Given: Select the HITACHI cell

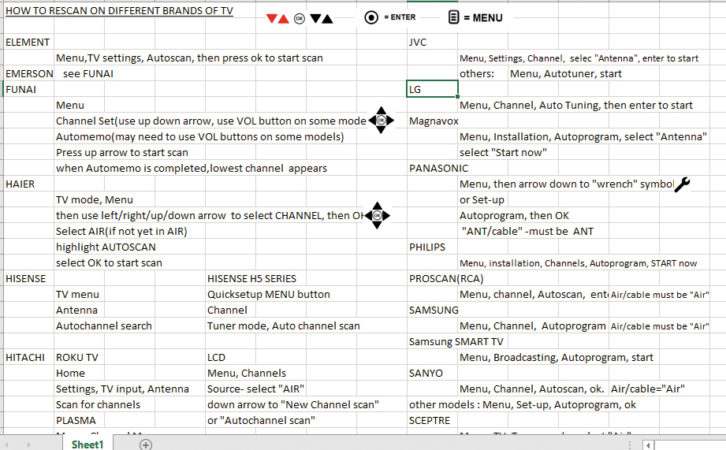Looking at the screenshot, I should (x=25, y=357).
